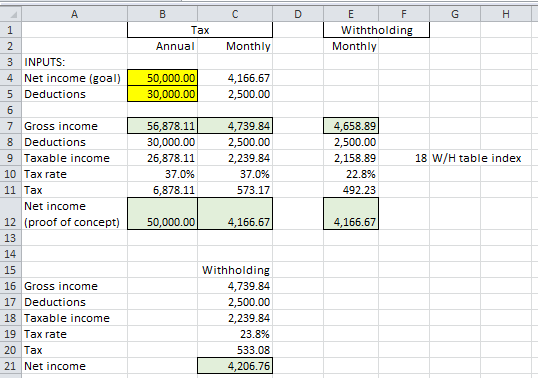Select row 7 header
Screen dimensions: 538x378
(11, 126)
